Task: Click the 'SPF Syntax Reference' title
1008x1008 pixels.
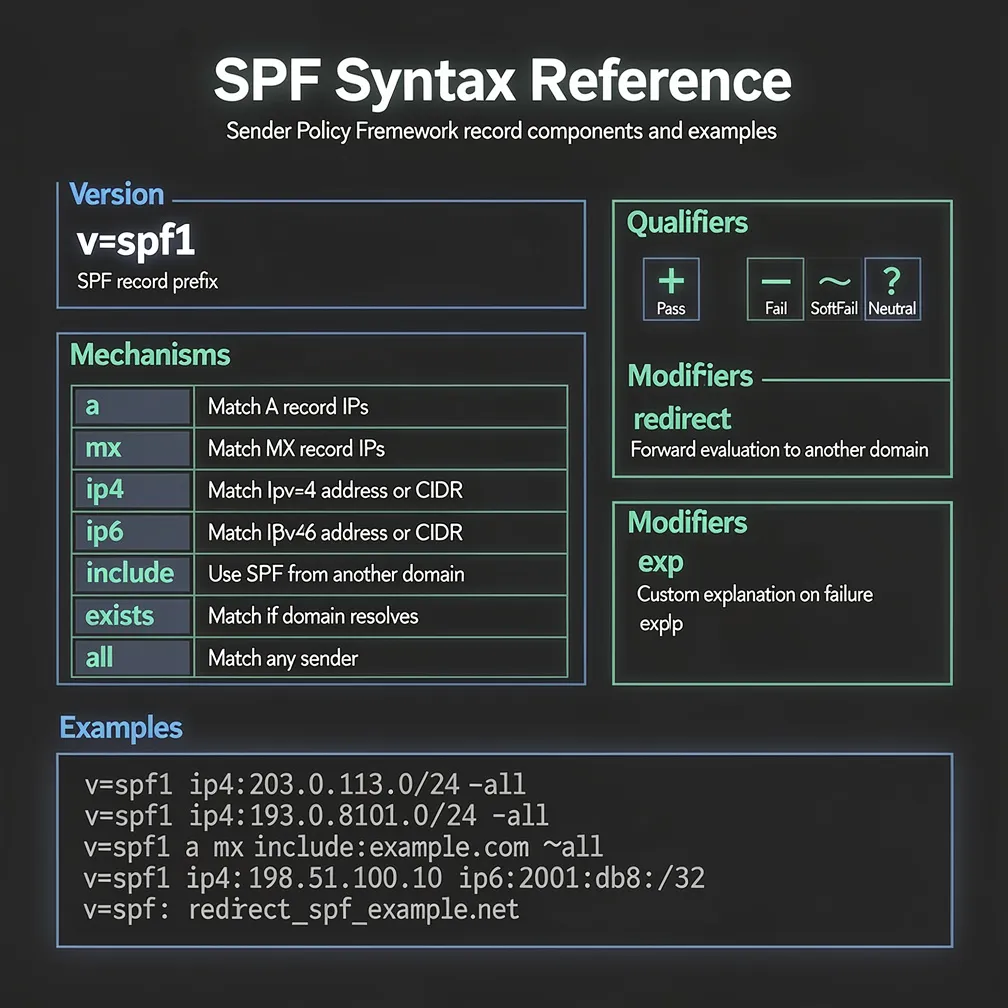Action: pos(503,80)
